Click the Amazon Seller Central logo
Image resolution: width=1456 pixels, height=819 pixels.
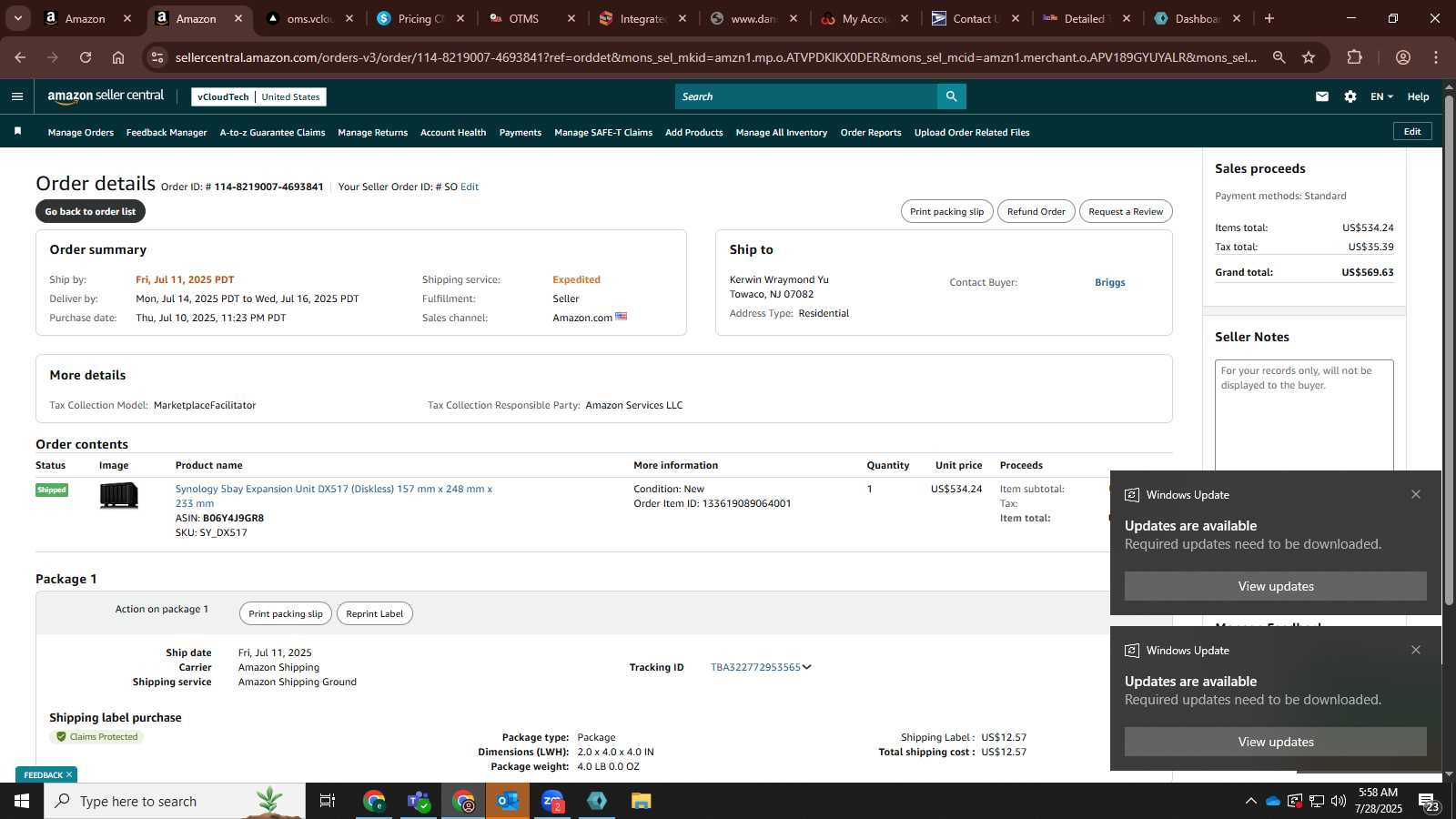(106, 96)
